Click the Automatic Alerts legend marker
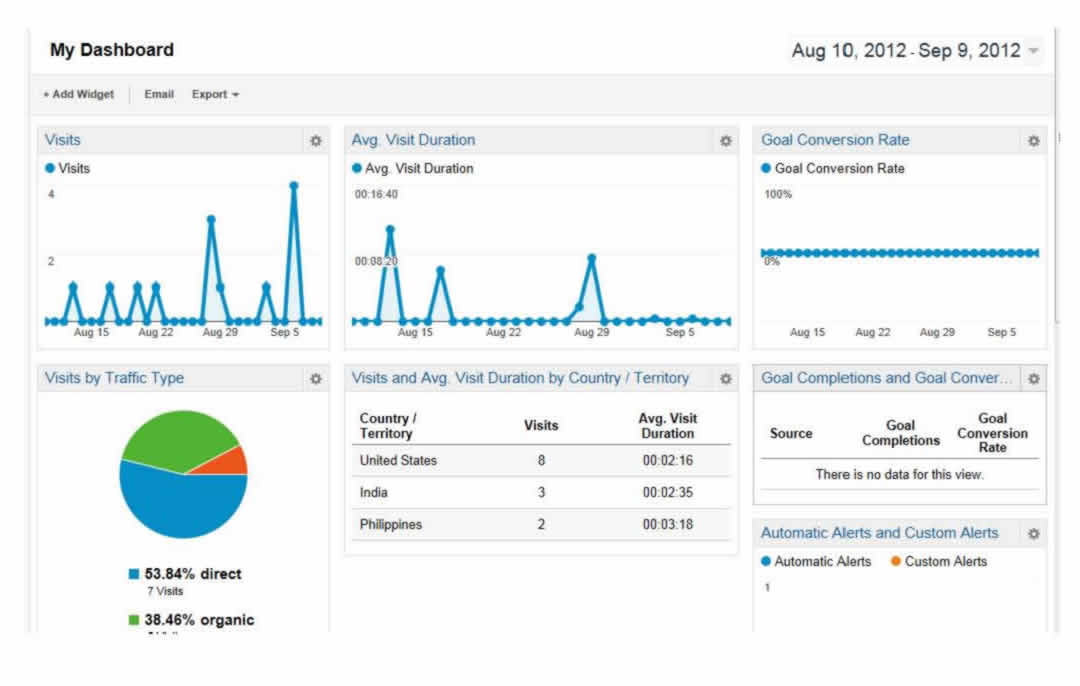This screenshot has height=686, width=1080. 766,562
